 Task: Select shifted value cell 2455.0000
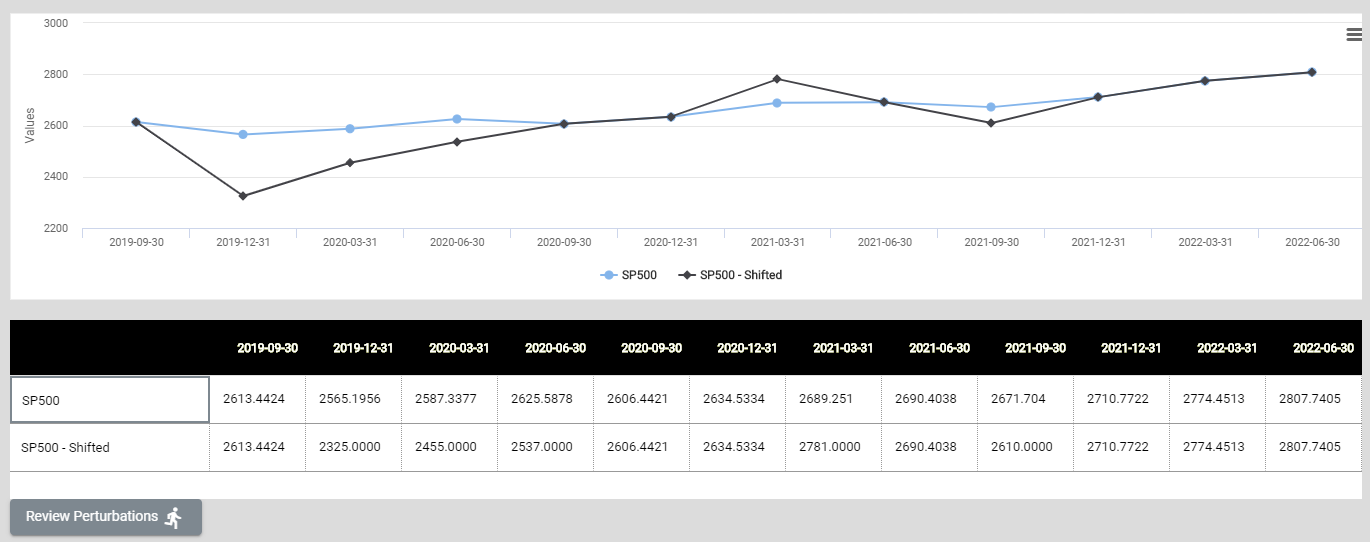[450, 447]
